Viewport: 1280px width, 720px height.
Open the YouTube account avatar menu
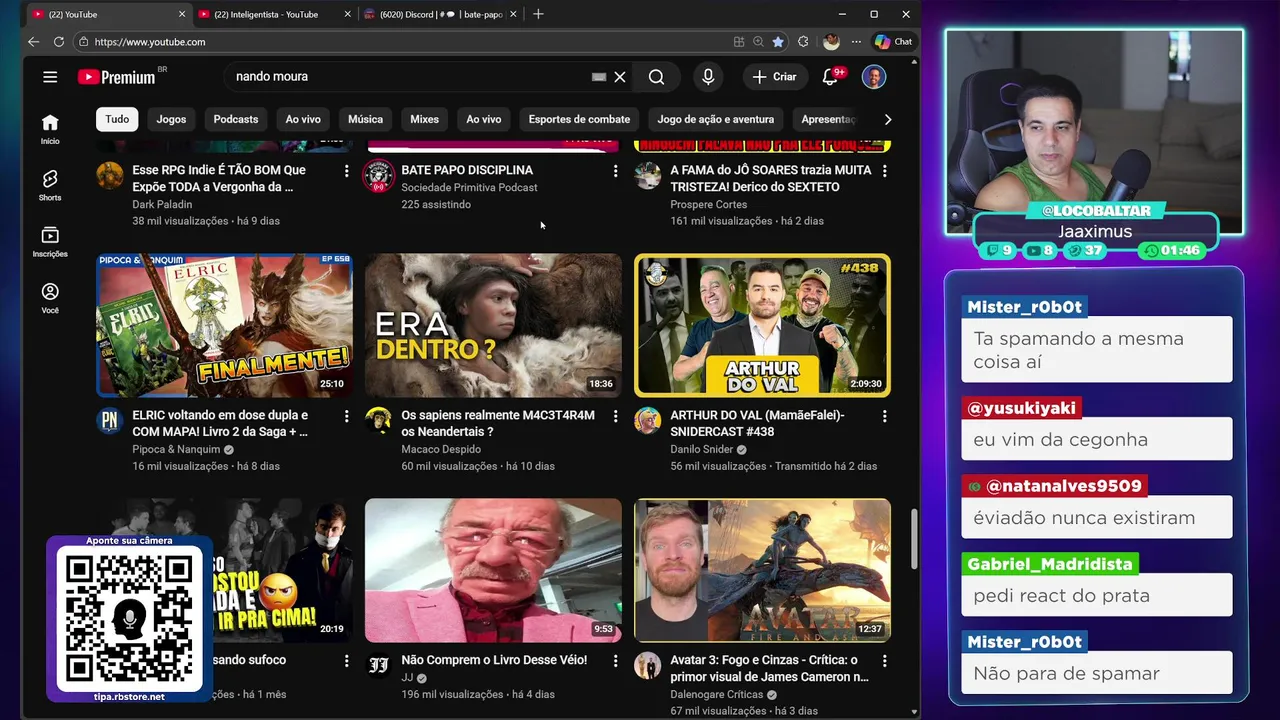[x=874, y=76]
